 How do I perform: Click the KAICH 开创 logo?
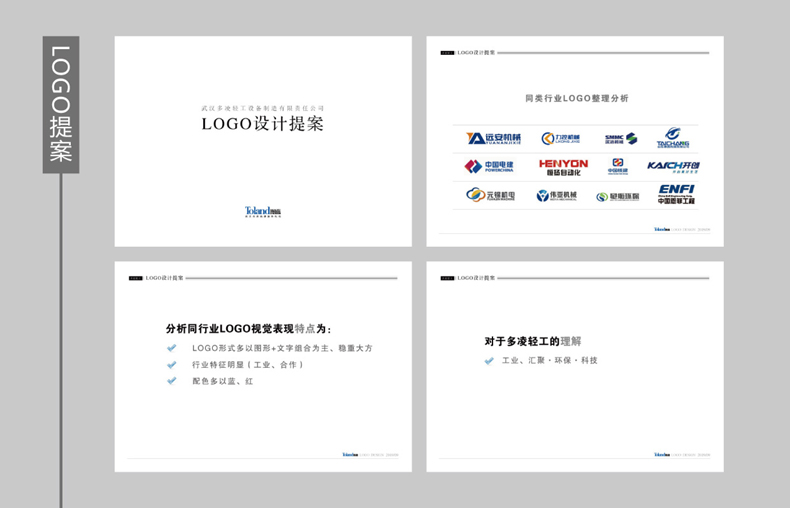pos(673,166)
